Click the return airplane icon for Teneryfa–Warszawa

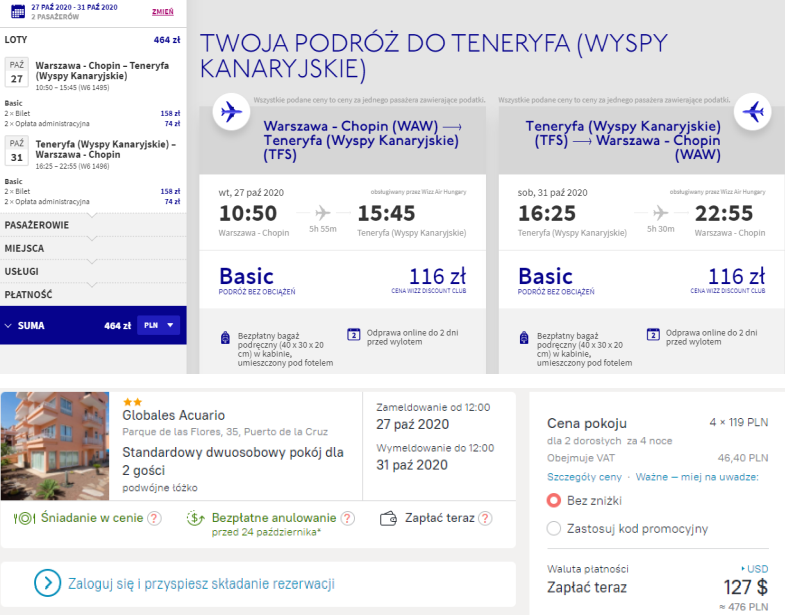(x=753, y=112)
